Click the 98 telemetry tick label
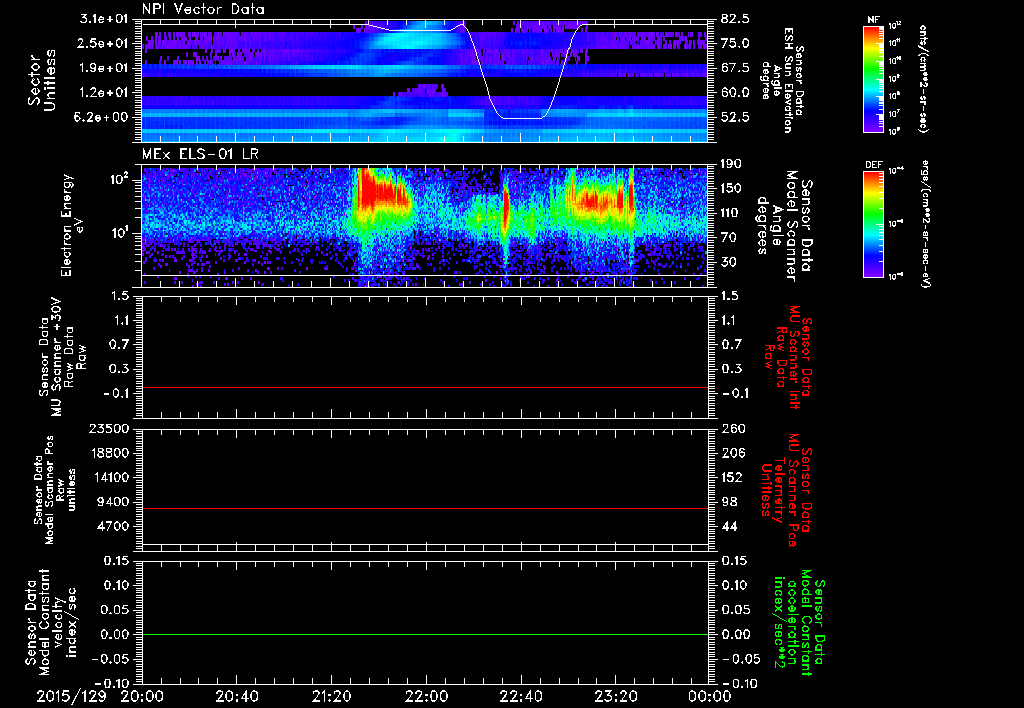The width and height of the screenshot is (1024, 708). (x=729, y=502)
